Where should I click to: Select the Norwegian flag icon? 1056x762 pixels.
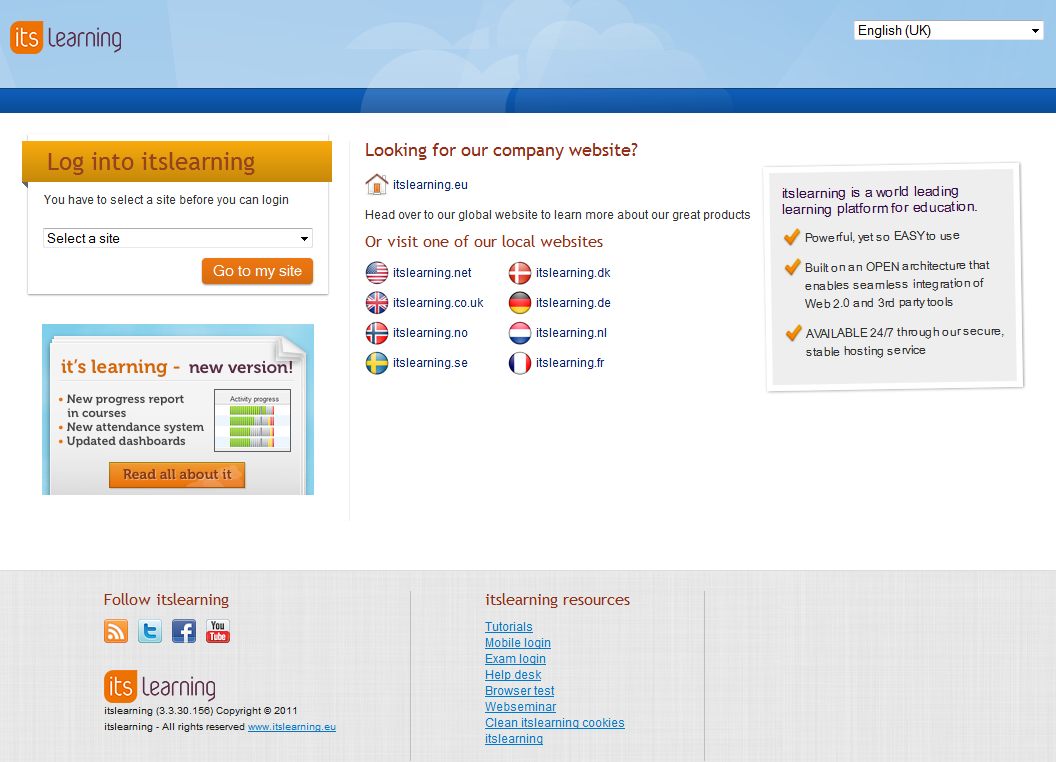click(377, 333)
